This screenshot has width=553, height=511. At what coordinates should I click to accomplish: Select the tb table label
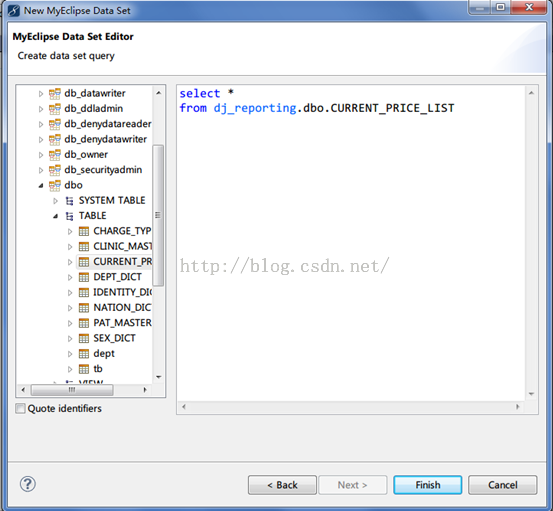click(x=98, y=369)
